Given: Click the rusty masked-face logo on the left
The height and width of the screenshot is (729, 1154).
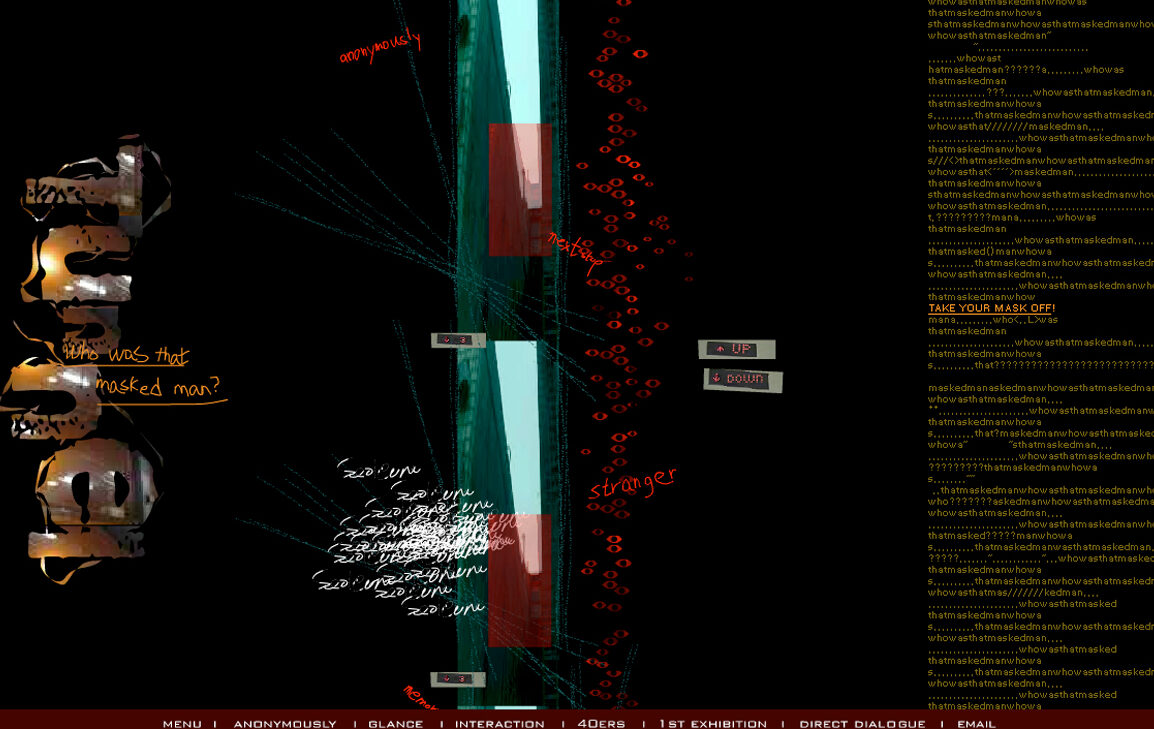Looking at the screenshot, I should click(90, 360).
